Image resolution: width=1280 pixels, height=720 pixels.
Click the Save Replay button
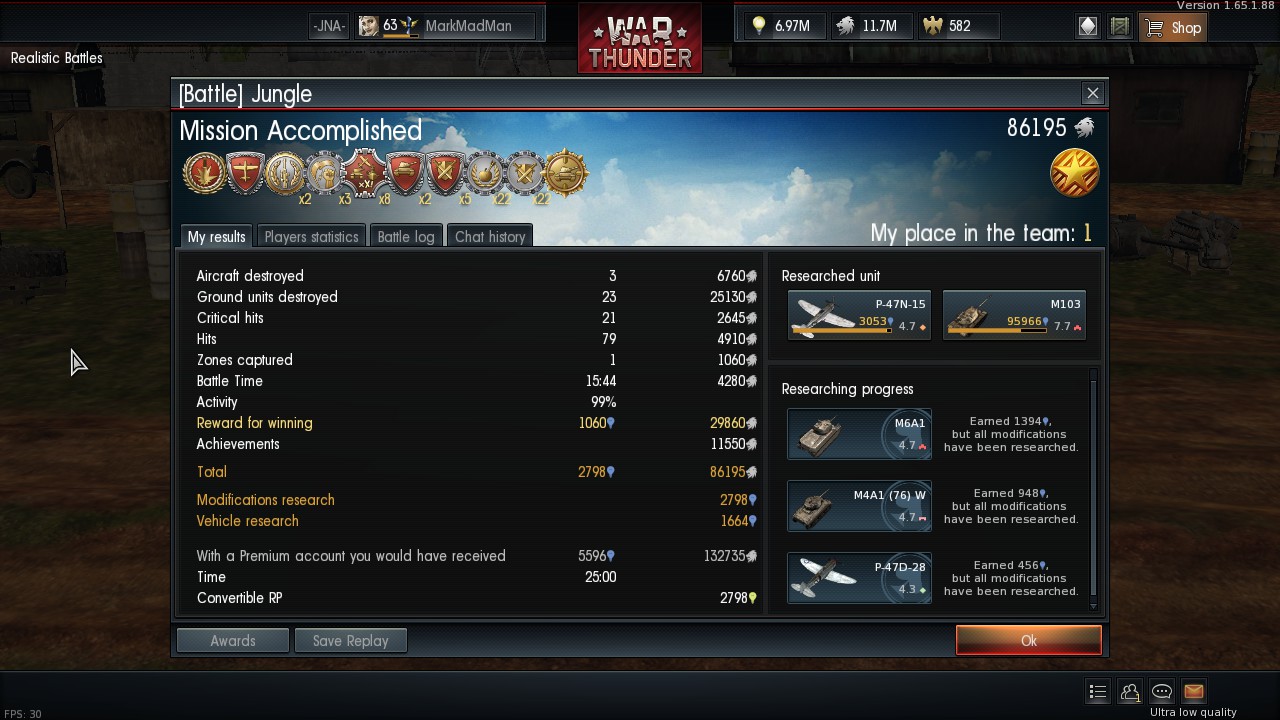pos(350,641)
